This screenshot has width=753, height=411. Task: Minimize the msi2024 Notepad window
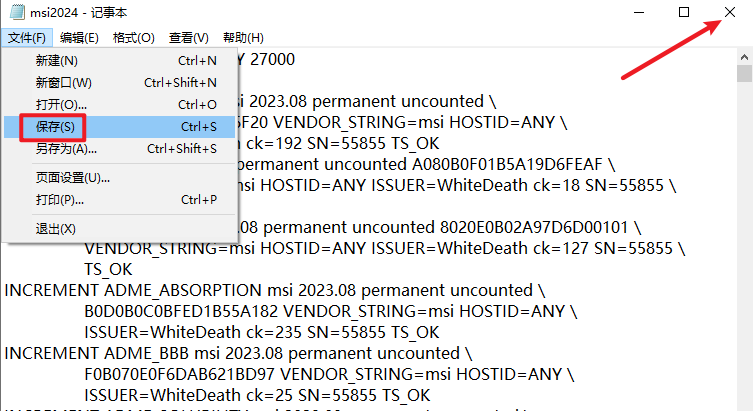638,12
